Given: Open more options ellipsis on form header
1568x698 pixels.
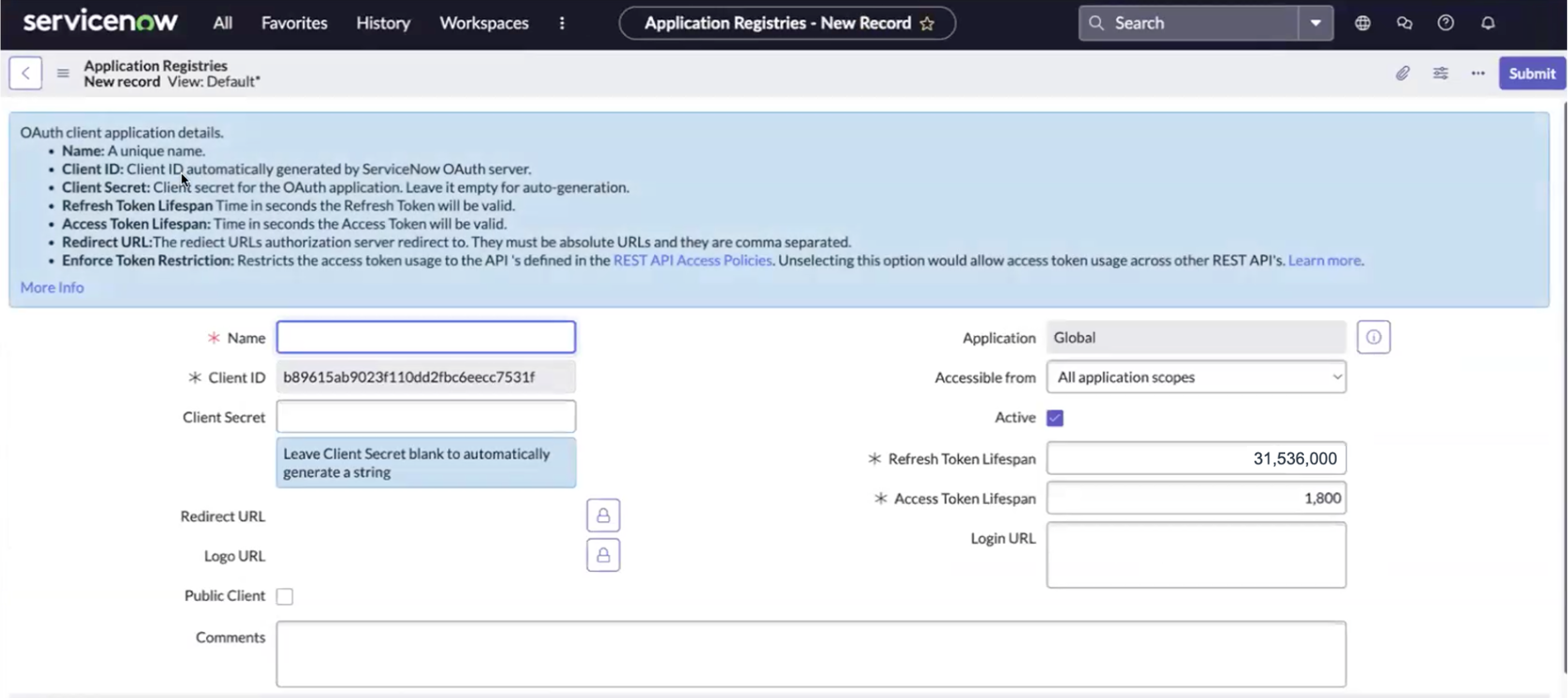Looking at the screenshot, I should tap(1478, 73).
